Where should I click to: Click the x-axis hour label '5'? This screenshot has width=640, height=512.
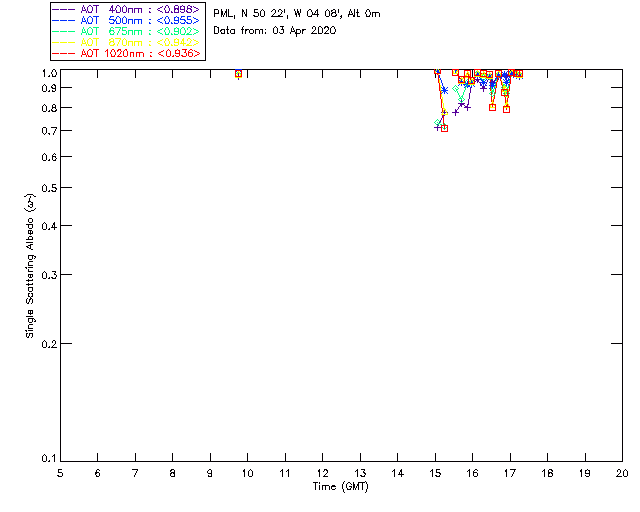[x=60, y=473]
